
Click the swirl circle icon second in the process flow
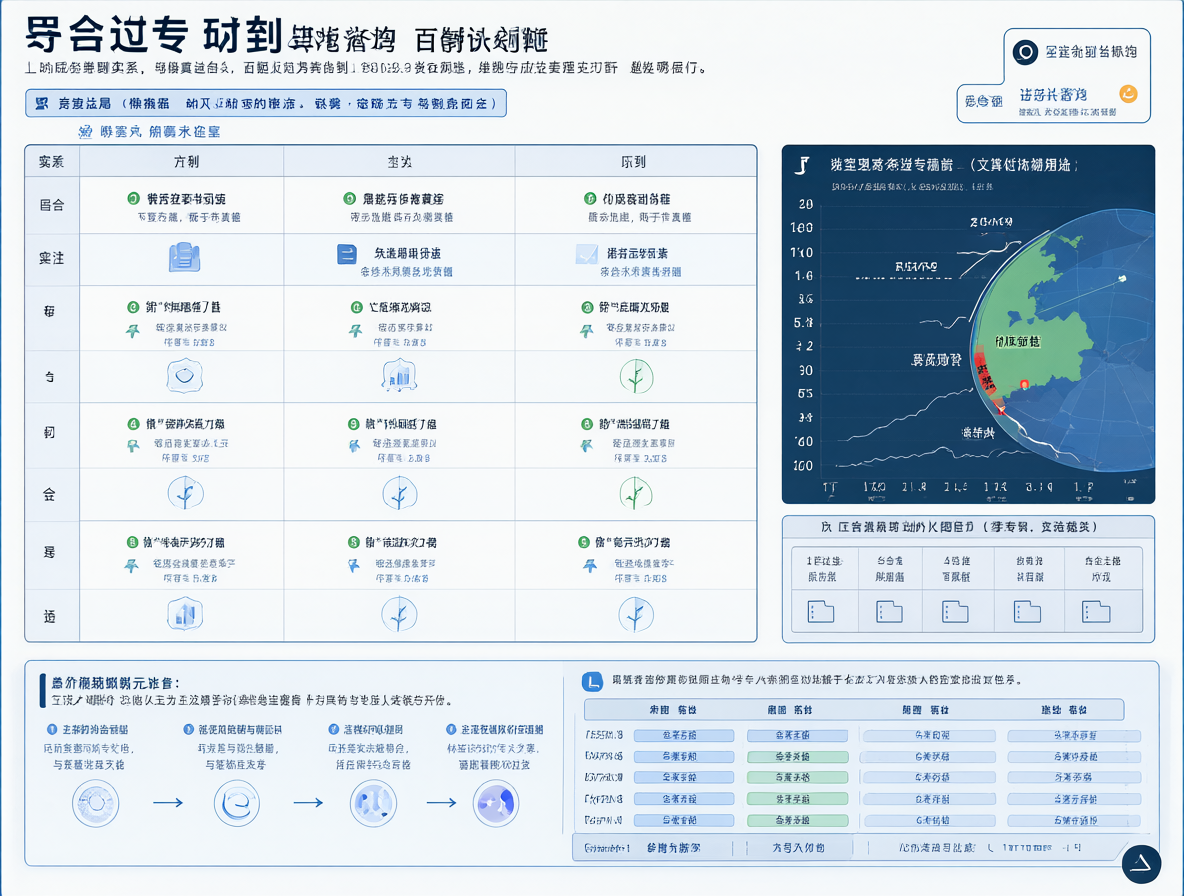pyautogui.click(x=236, y=803)
